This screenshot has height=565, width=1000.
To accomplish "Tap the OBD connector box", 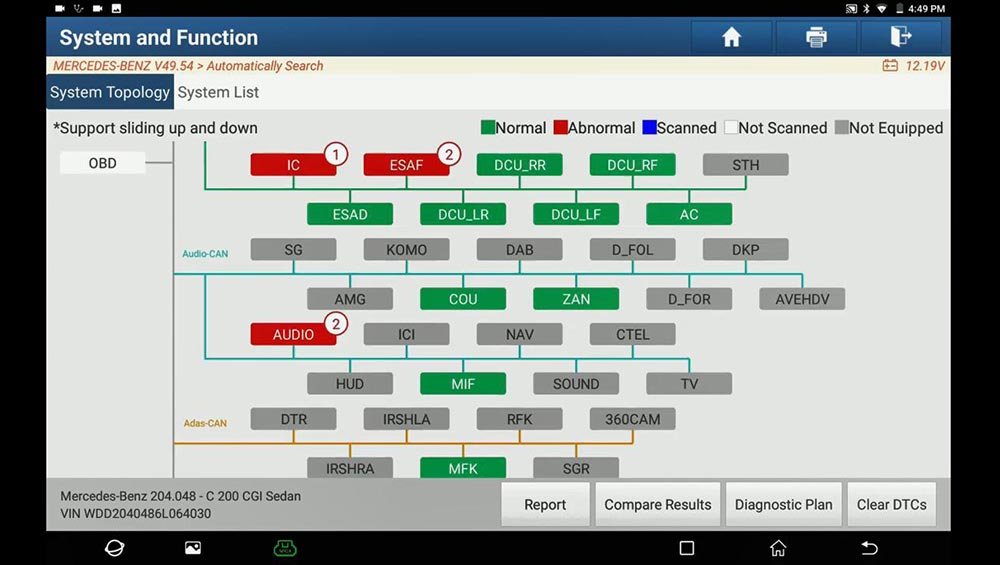I will [x=102, y=163].
